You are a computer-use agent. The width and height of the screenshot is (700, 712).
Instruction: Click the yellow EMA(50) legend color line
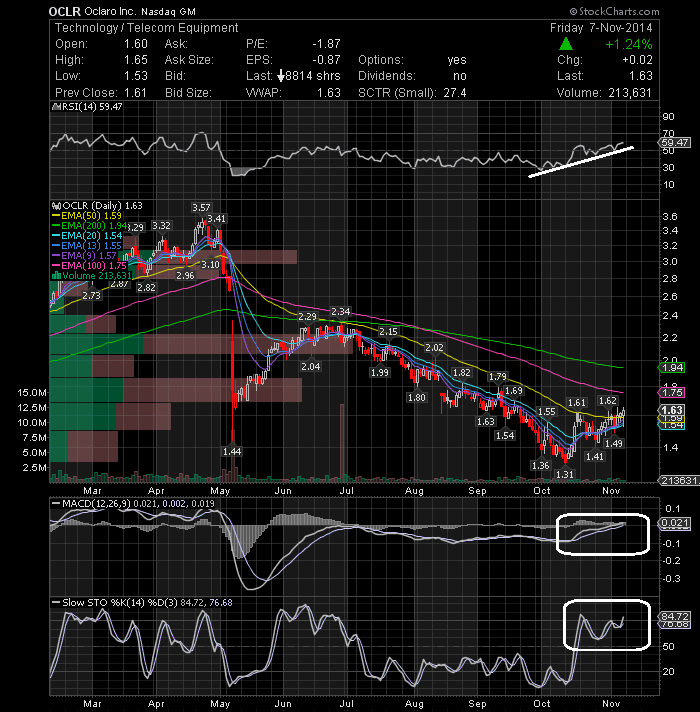pos(56,216)
